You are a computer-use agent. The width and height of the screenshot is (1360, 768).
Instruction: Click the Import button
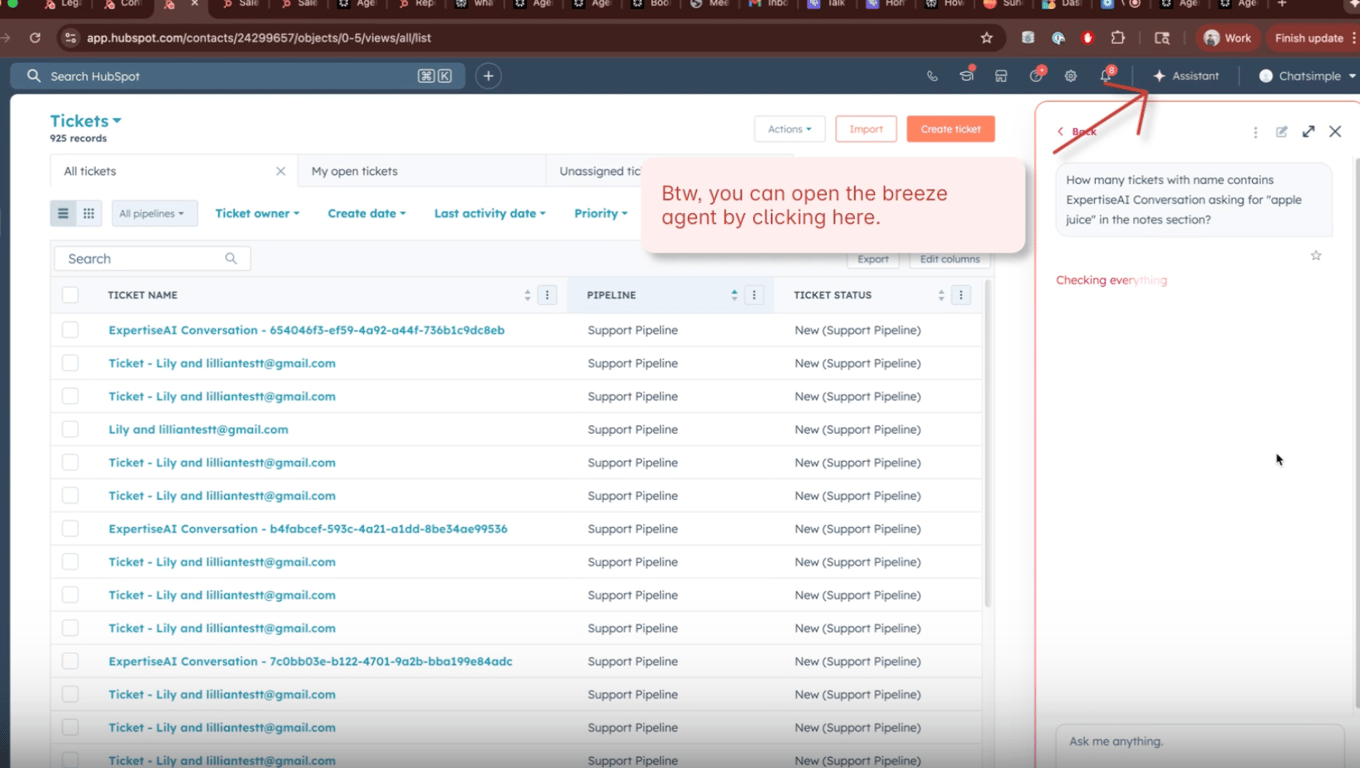pos(866,129)
